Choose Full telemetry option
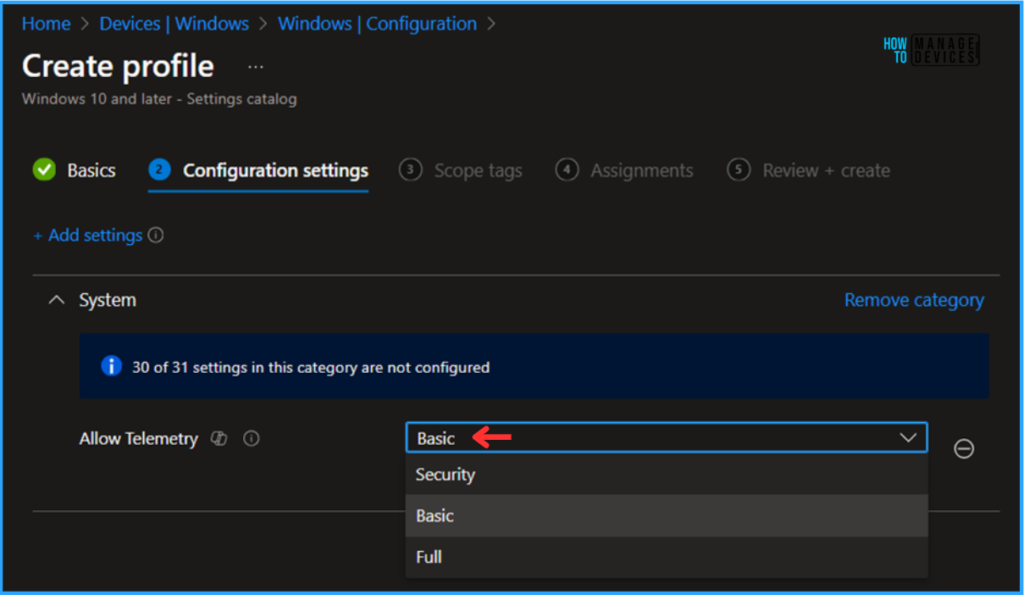Viewport: 1024px width, 595px height. (666, 556)
